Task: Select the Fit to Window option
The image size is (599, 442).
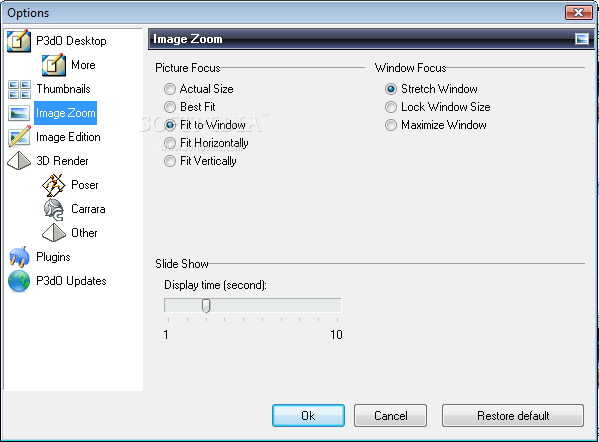Action: coord(170,125)
